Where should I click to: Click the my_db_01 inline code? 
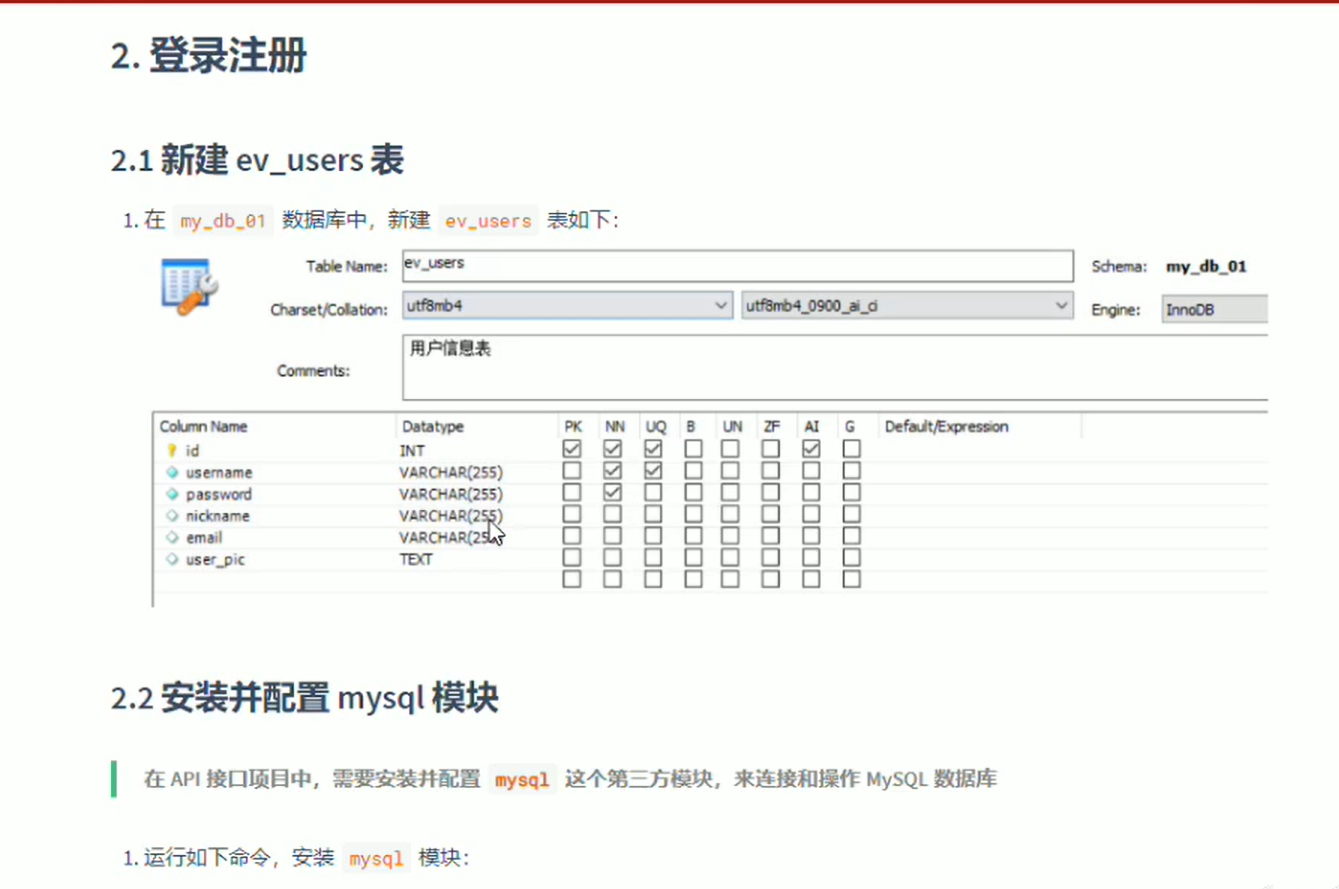(222, 221)
